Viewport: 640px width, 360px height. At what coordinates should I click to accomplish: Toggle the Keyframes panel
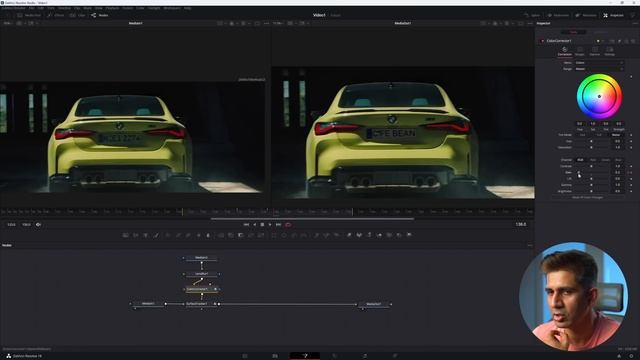click(558, 15)
